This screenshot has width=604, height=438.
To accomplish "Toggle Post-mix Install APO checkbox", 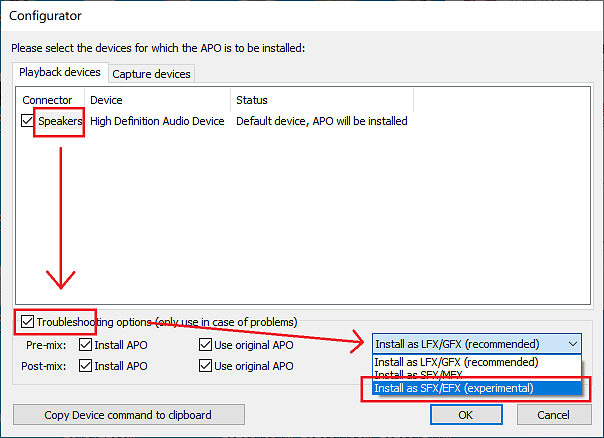I will click(85, 366).
